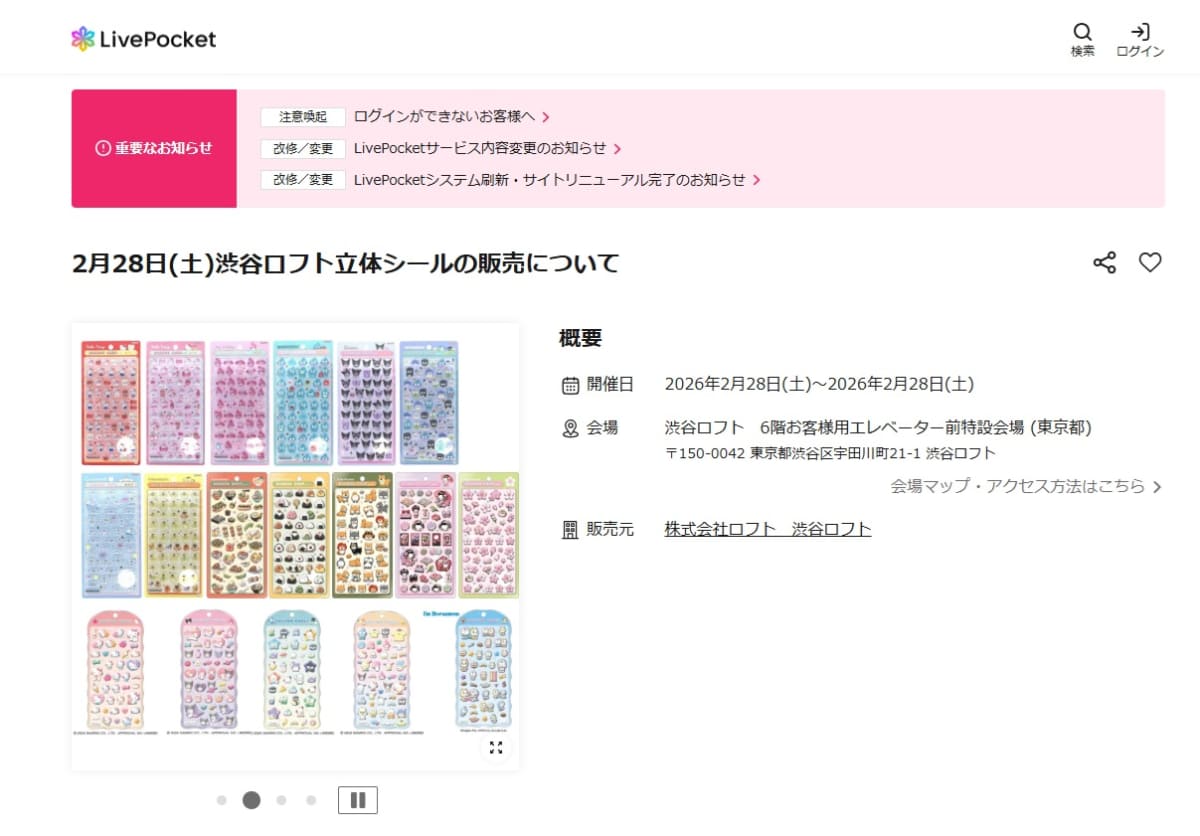Select the fourth carousel dot
The image size is (1200, 836).
click(311, 800)
